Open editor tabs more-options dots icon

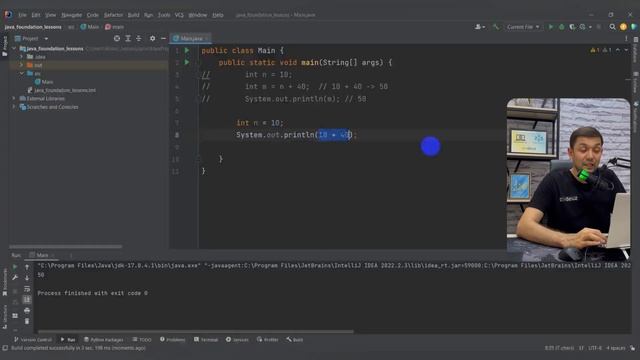click(x=626, y=38)
